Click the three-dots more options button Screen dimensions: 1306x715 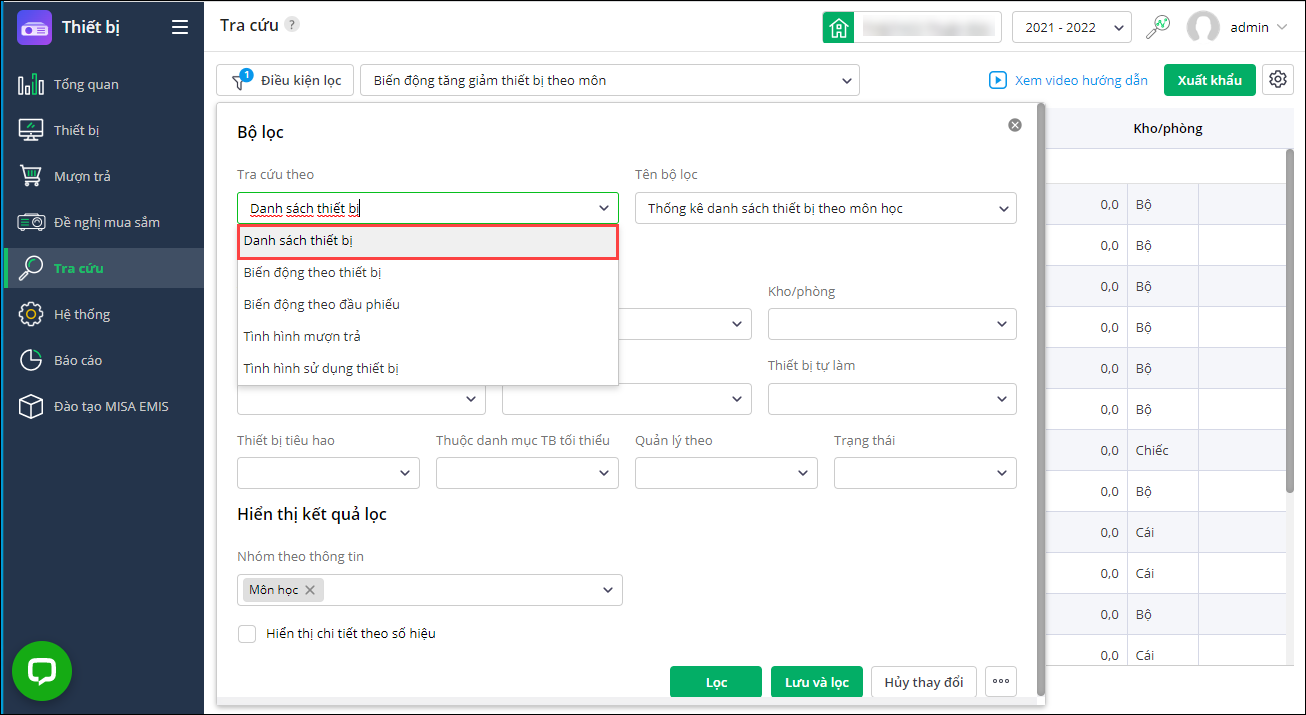pos(1001,682)
